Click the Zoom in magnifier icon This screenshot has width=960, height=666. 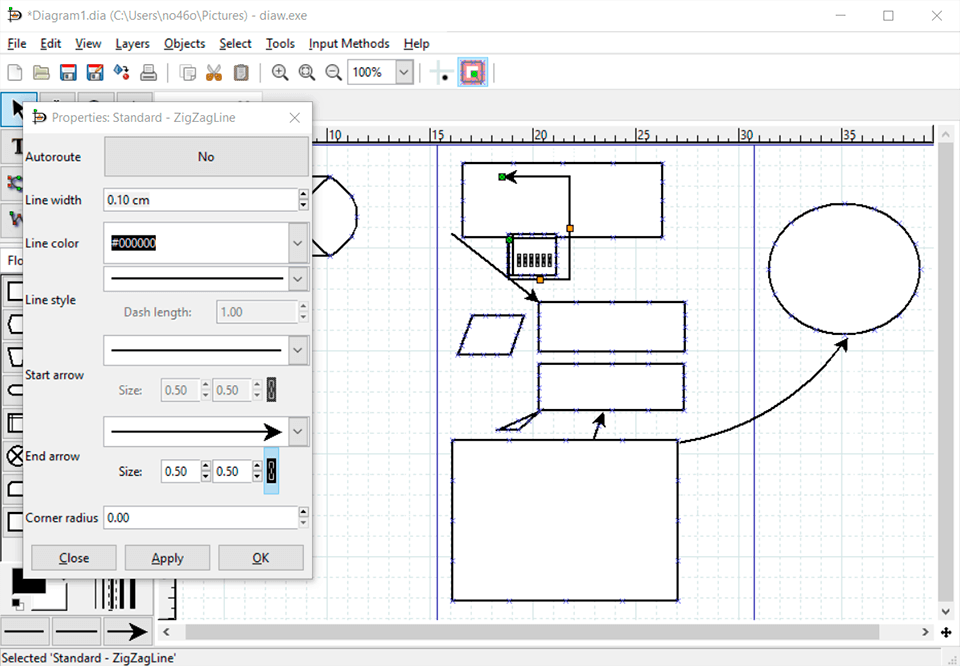(280, 72)
